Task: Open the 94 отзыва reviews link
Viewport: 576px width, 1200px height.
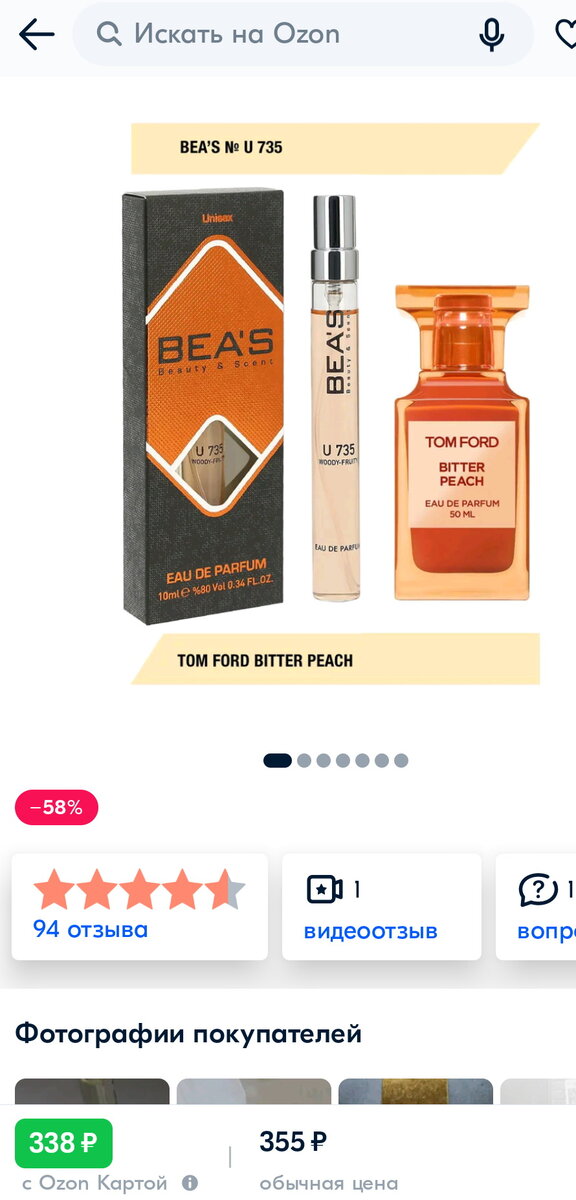Action: coord(90,929)
